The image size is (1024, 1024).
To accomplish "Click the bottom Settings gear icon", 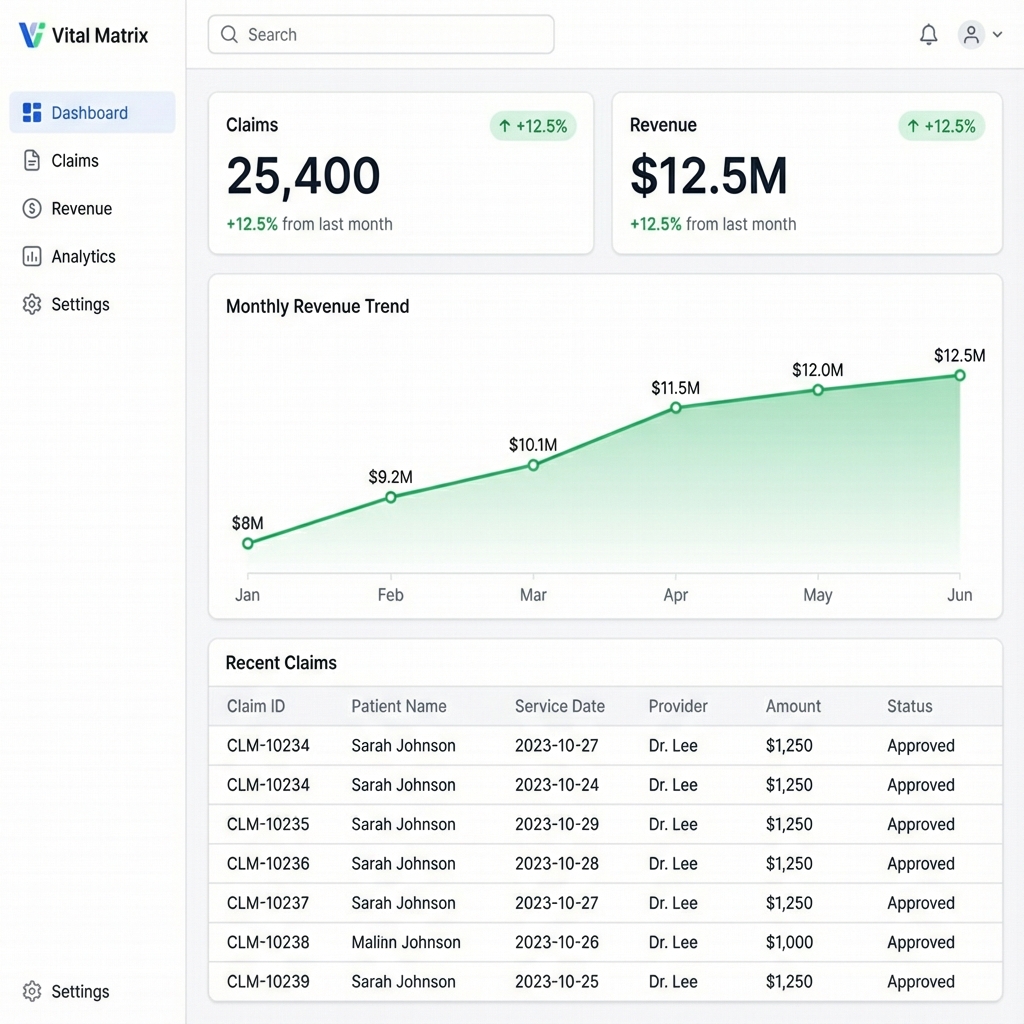I will [32, 992].
